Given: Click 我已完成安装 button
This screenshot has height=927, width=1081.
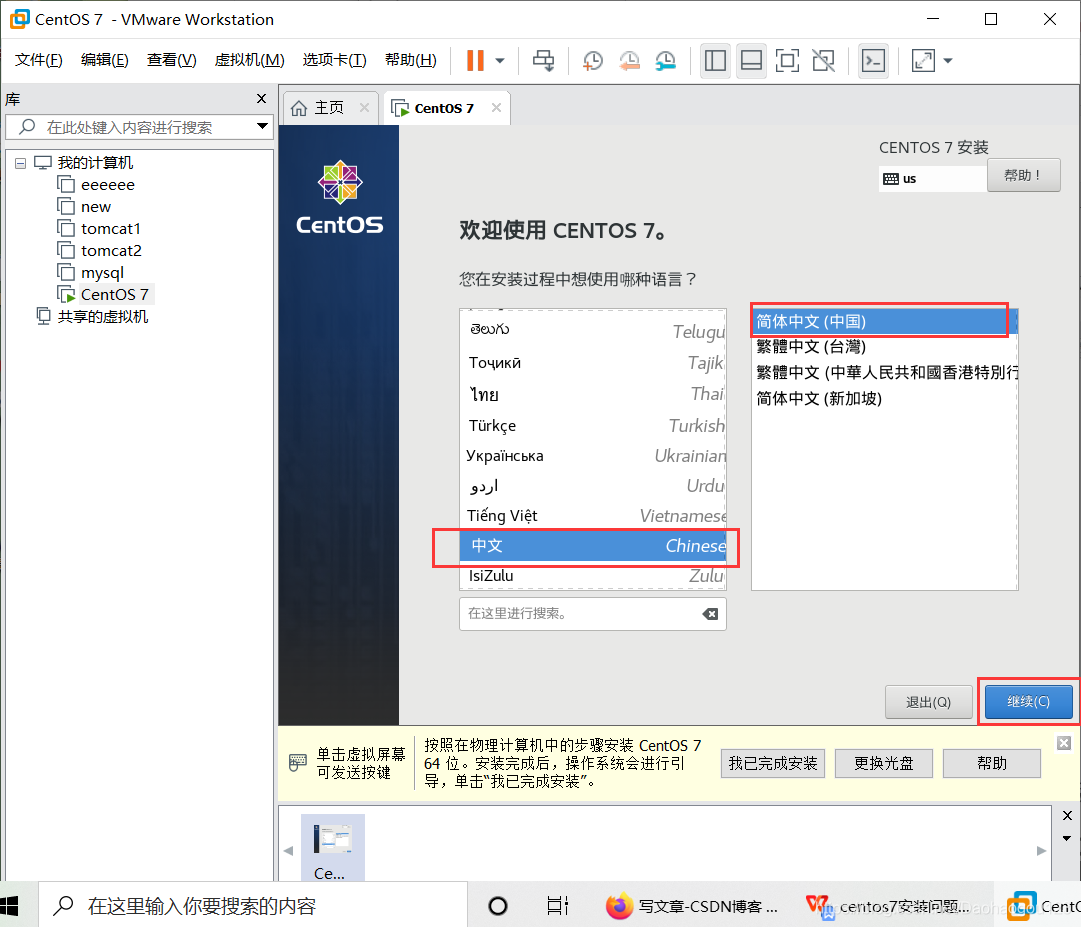Looking at the screenshot, I should pyautogui.click(x=773, y=764).
